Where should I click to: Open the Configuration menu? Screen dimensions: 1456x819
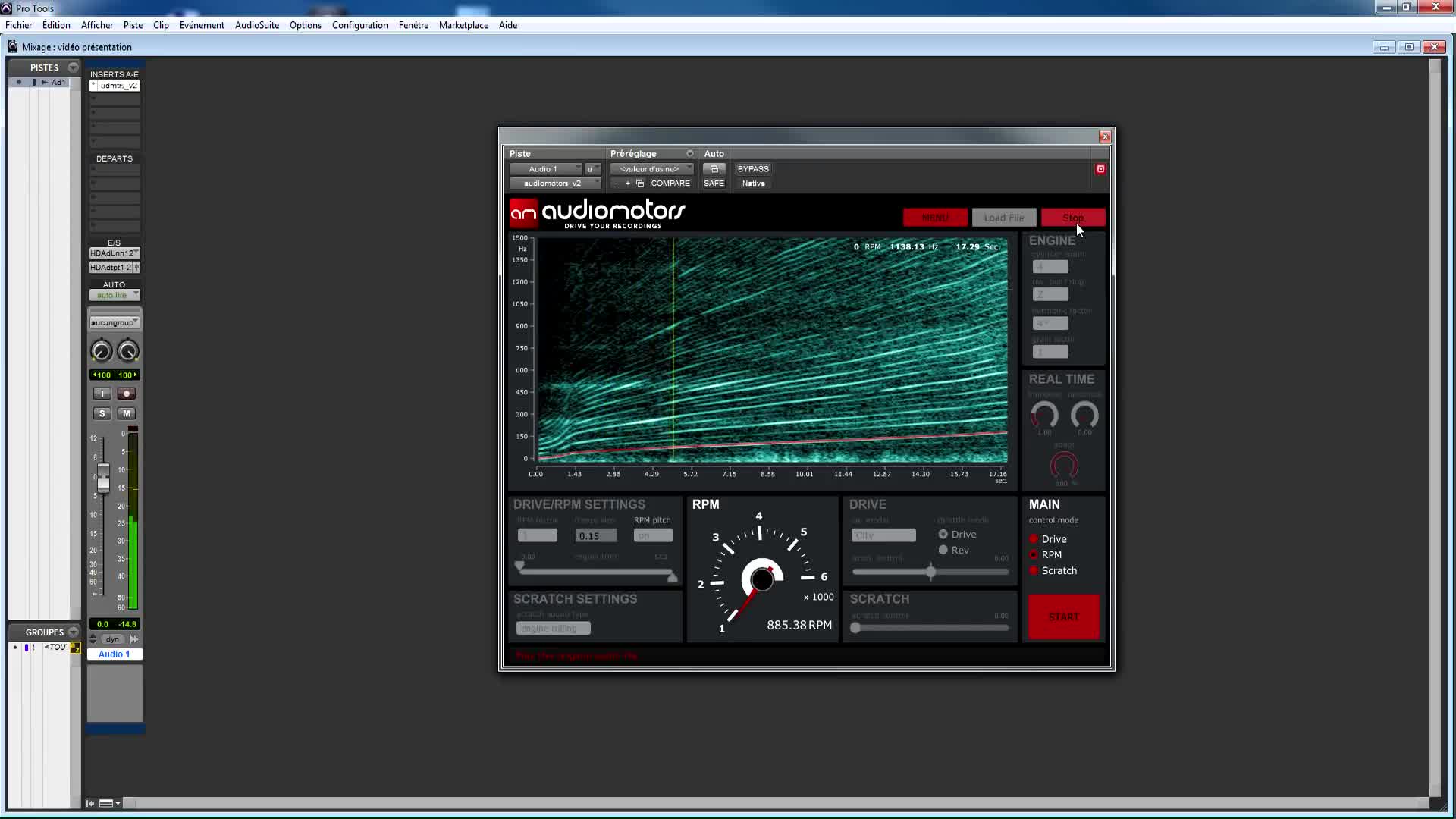coord(359,25)
